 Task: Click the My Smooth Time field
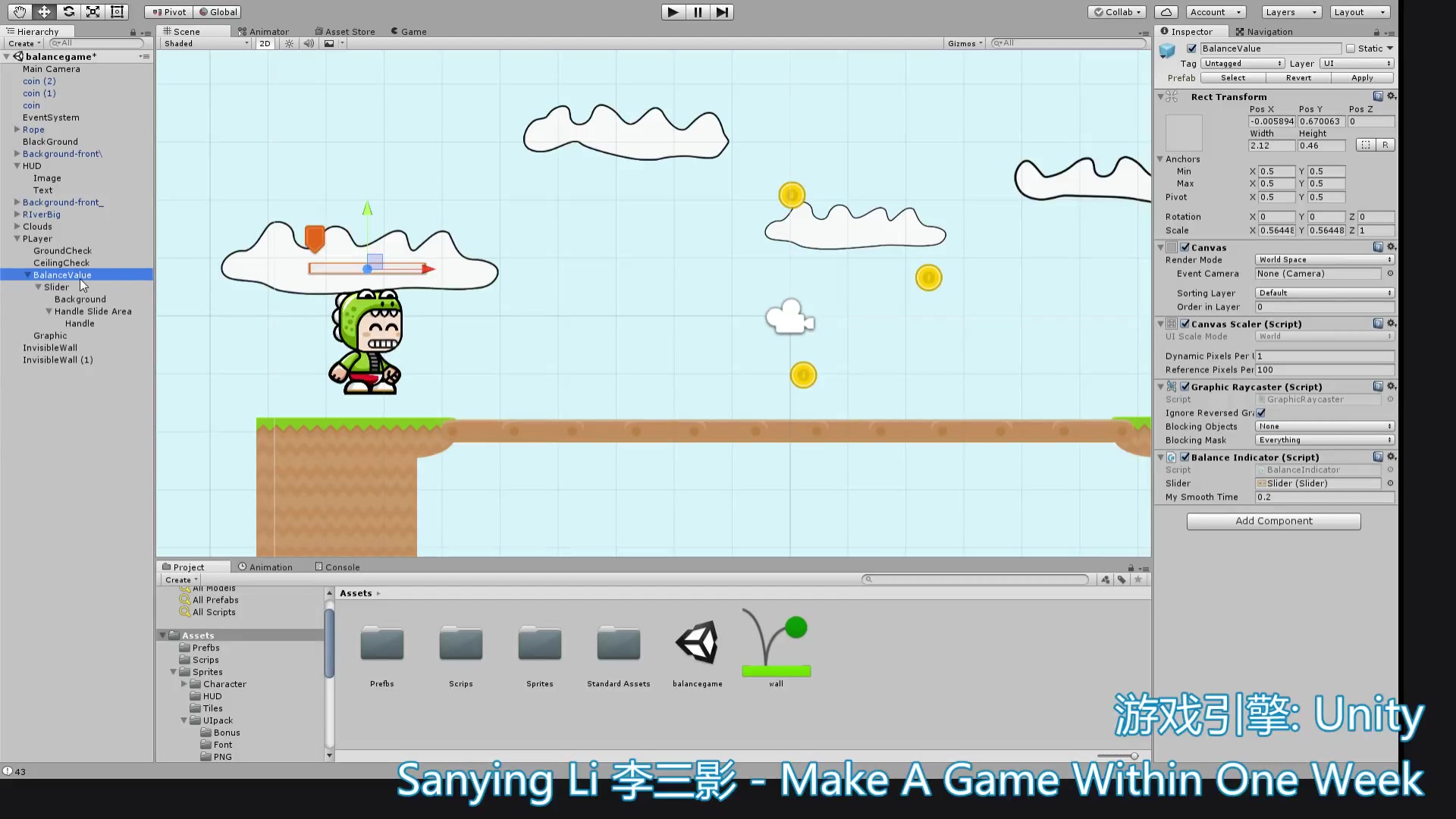point(1324,497)
